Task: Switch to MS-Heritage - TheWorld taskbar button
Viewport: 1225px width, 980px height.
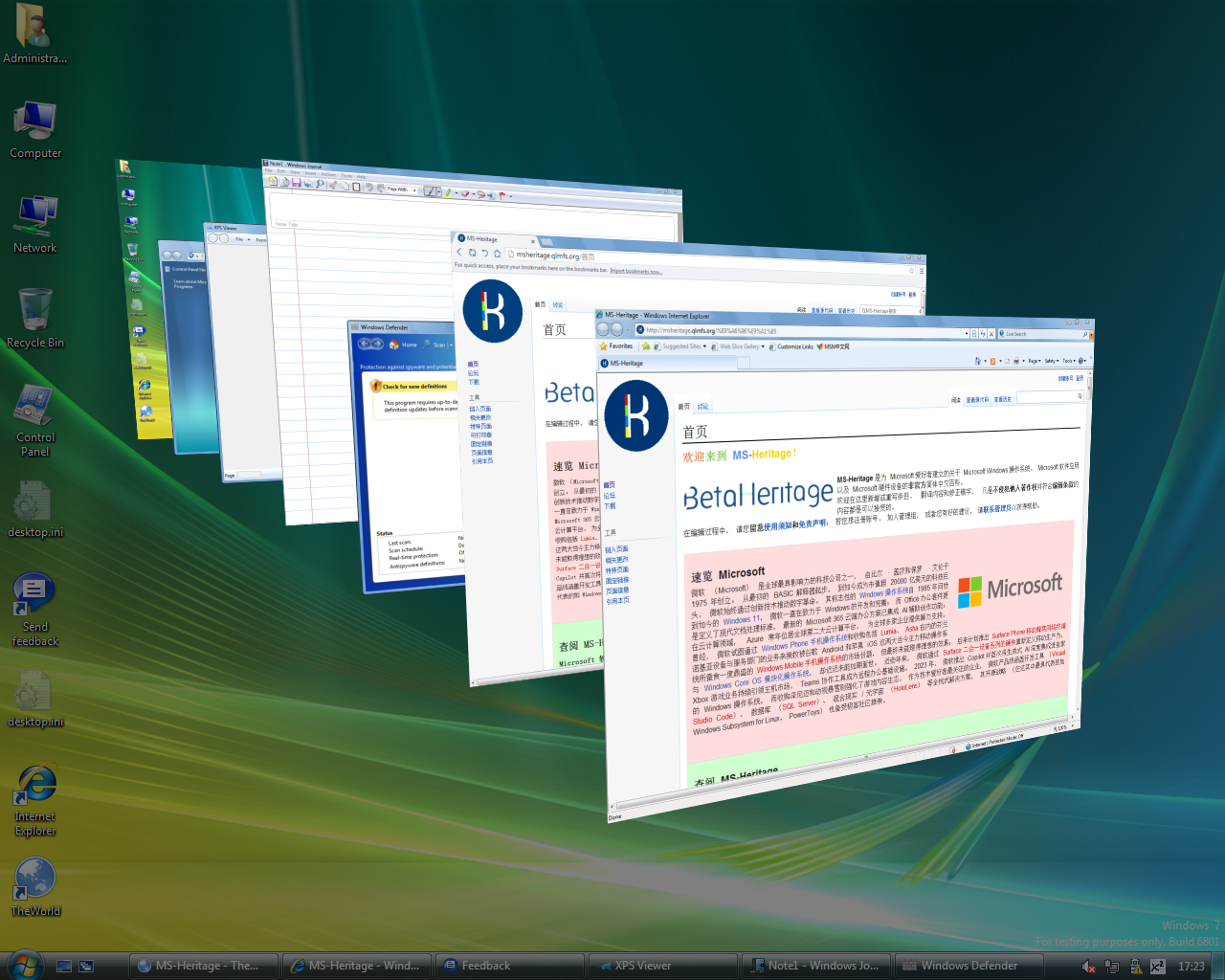Action: pos(204,966)
